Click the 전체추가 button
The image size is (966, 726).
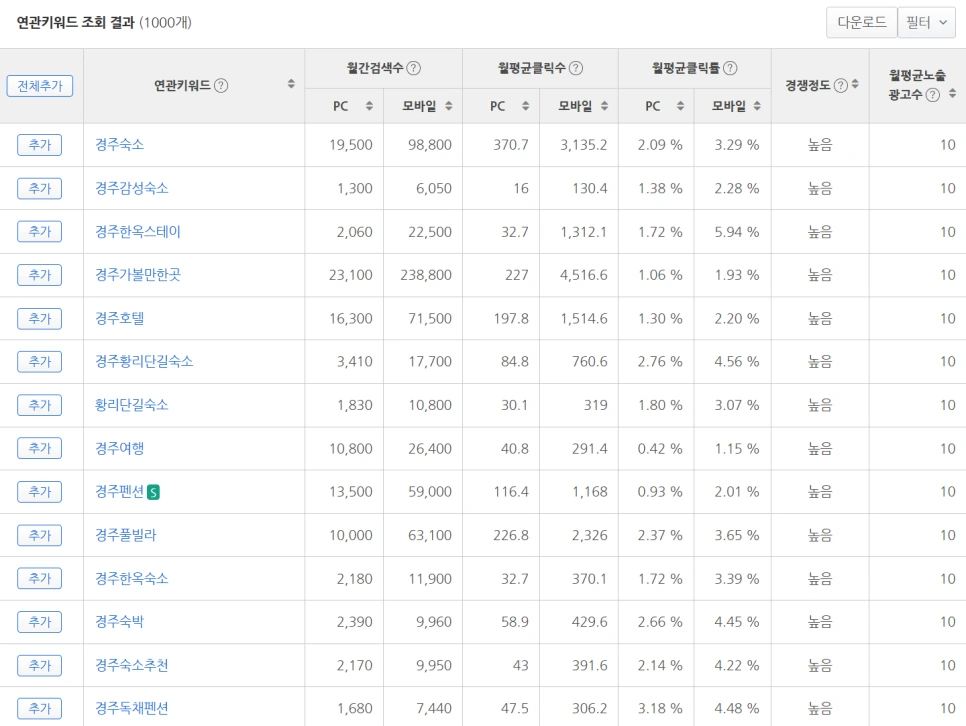pyautogui.click(x=40, y=86)
